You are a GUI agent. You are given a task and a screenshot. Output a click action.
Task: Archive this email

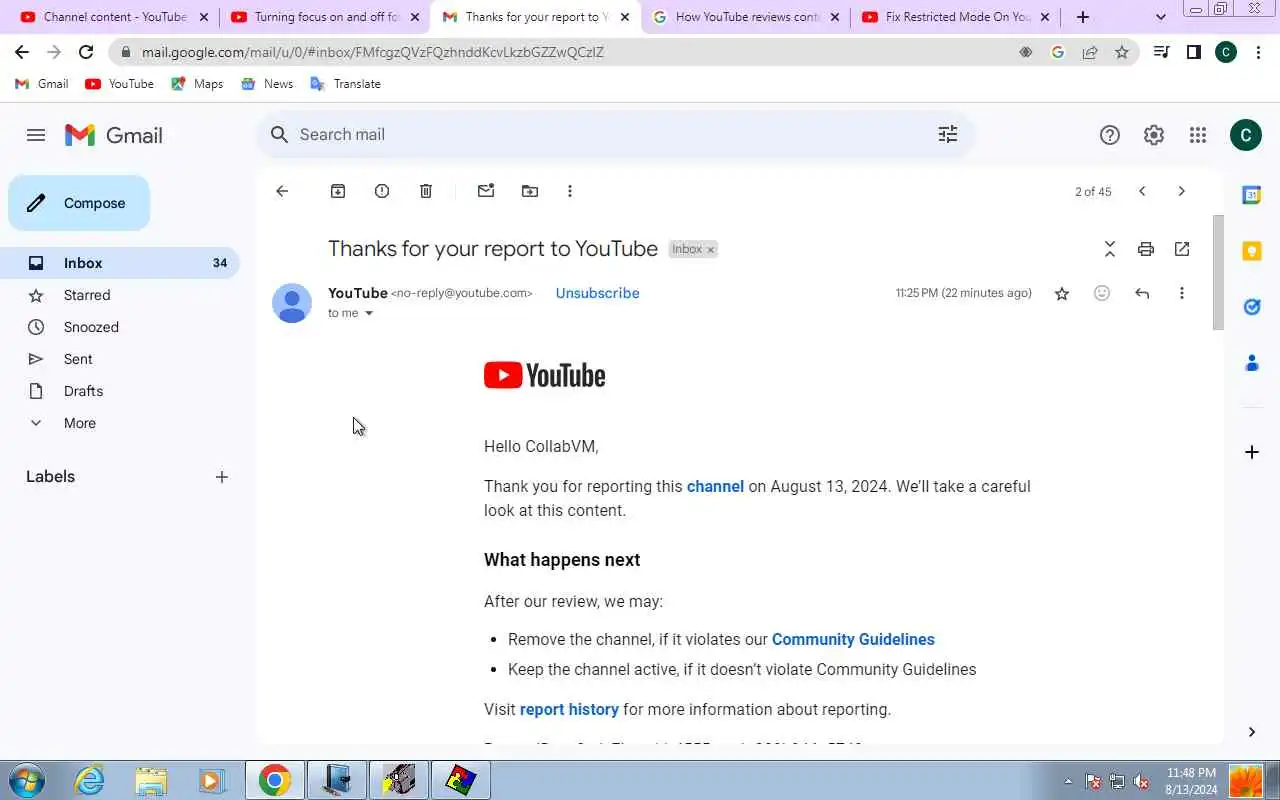pyautogui.click(x=338, y=191)
